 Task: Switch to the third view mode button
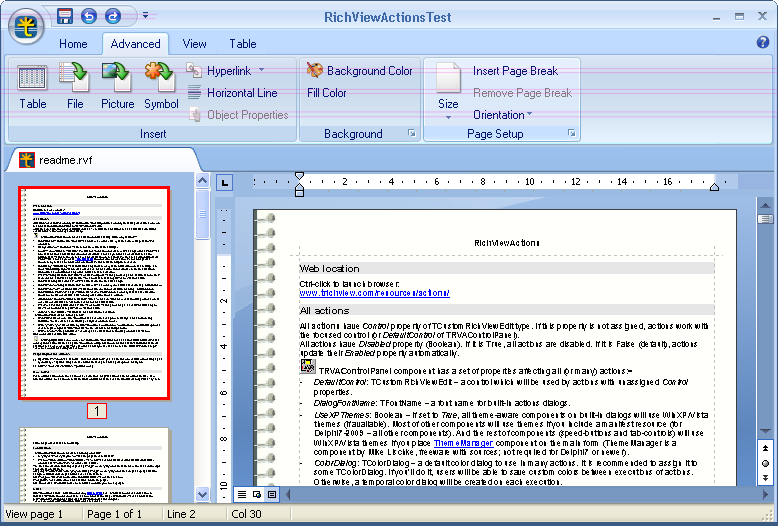pyautogui.click(x=272, y=494)
